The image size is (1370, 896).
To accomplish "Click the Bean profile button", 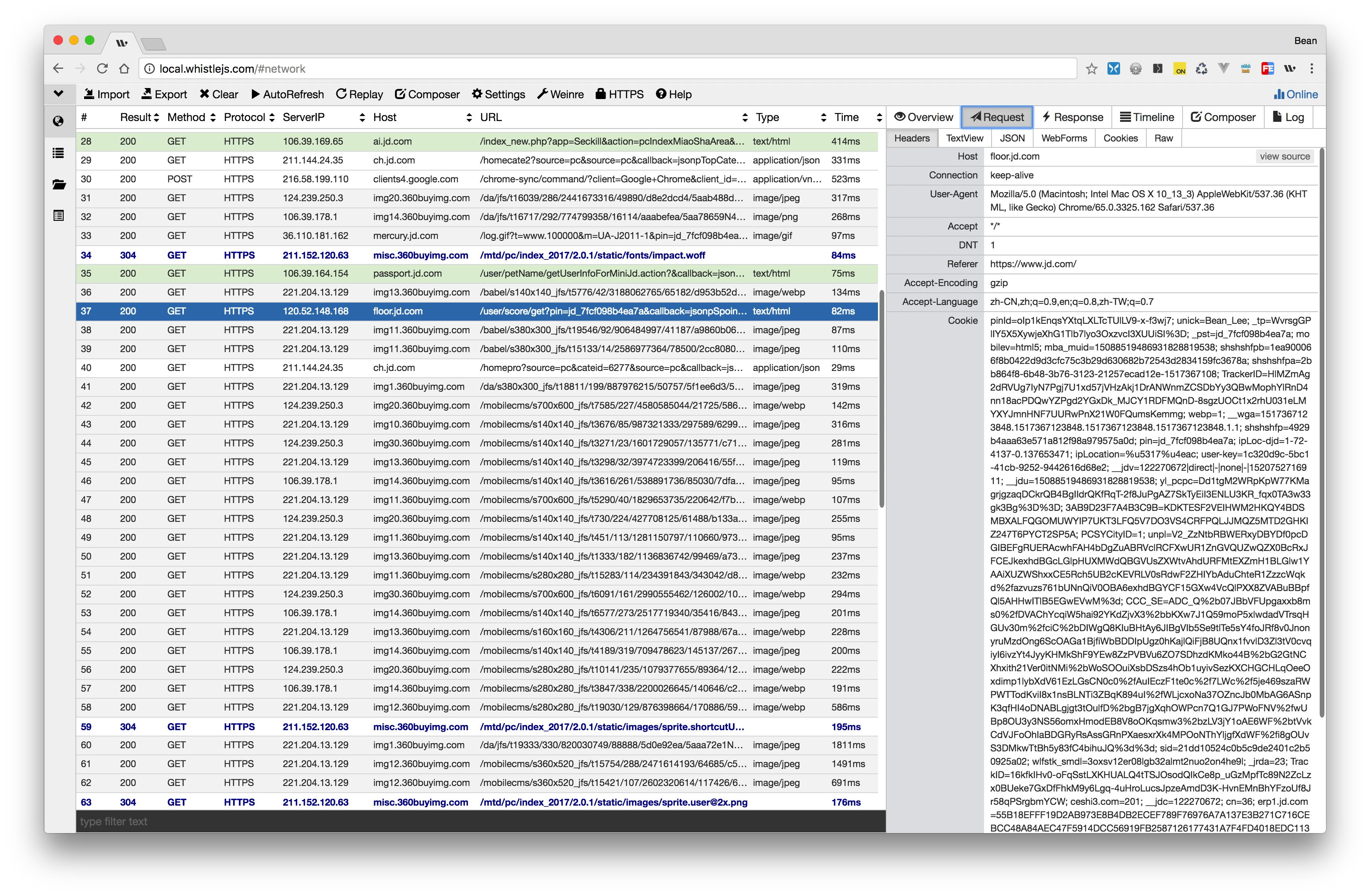I will click(1305, 40).
